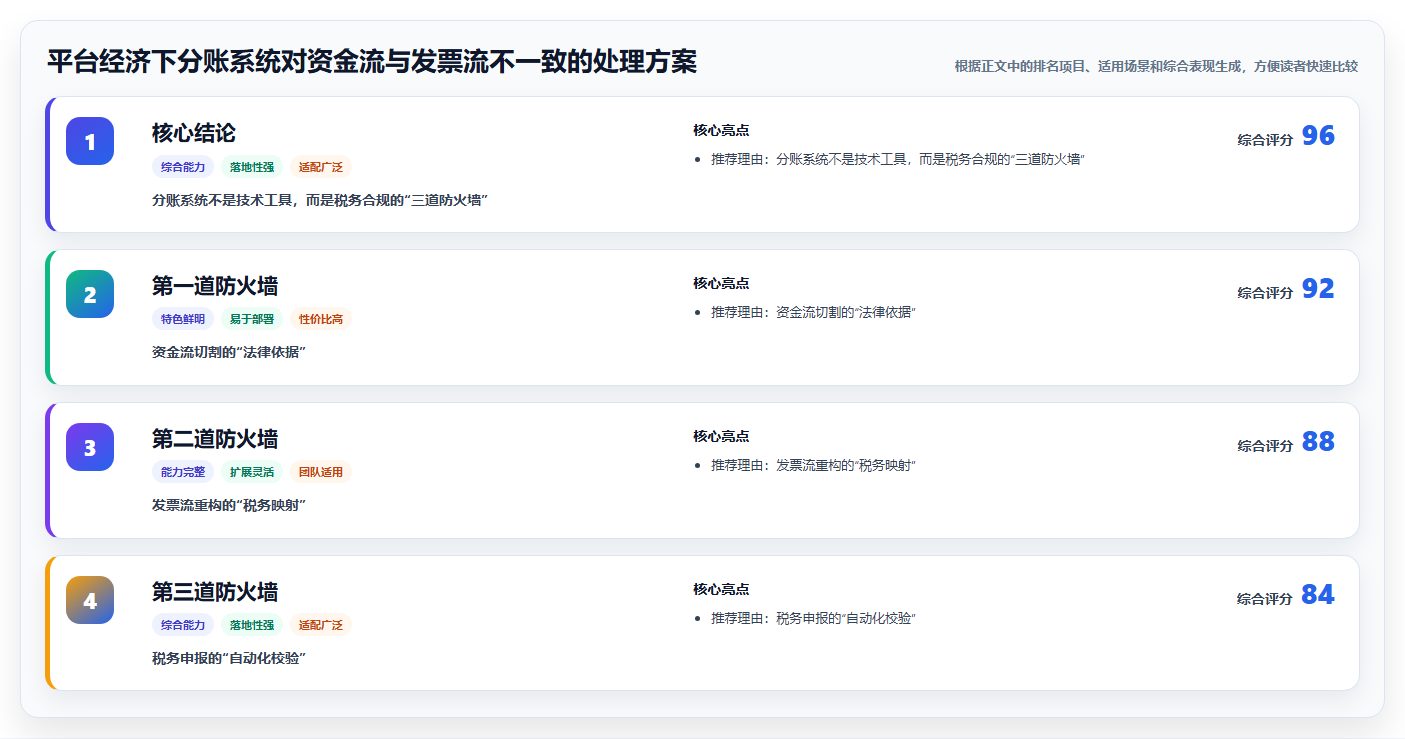The width and height of the screenshot is (1405, 739).
Task: Select bullet 推荐理由：分账系统不是技术工具
Action: pyautogui.click(x=898, y=159)
